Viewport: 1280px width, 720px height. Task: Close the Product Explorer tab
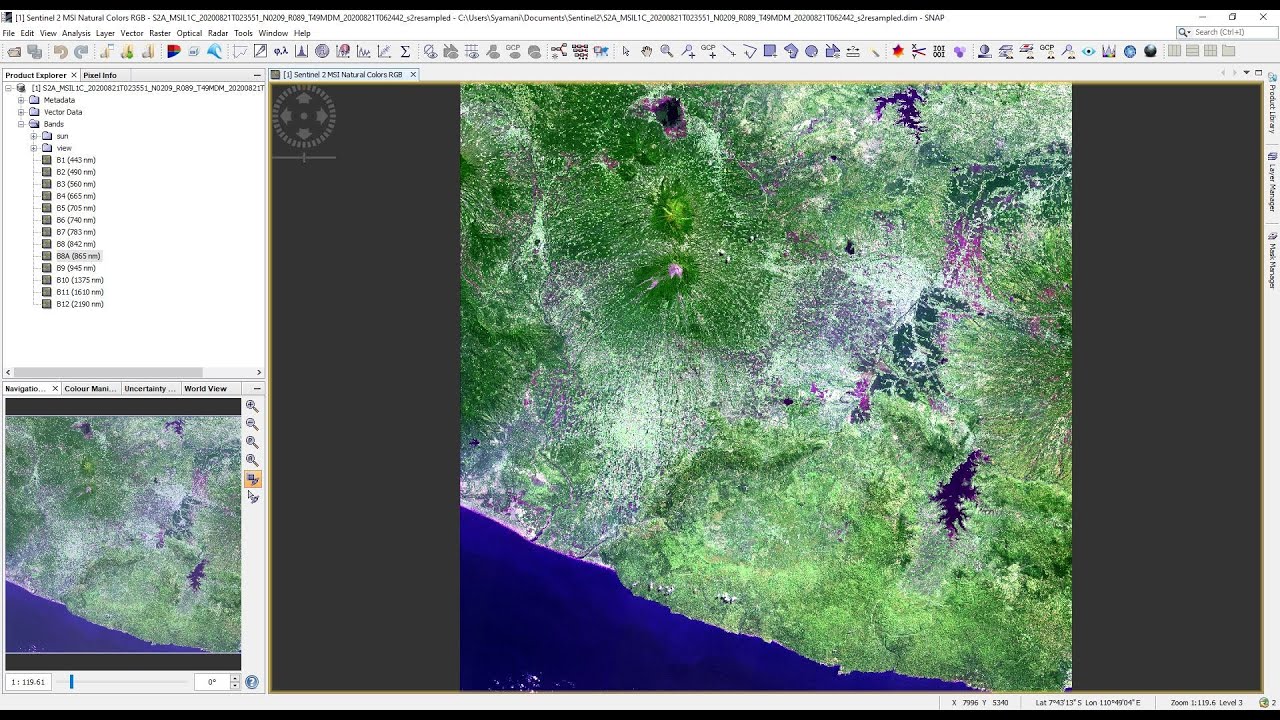[73, 75]
